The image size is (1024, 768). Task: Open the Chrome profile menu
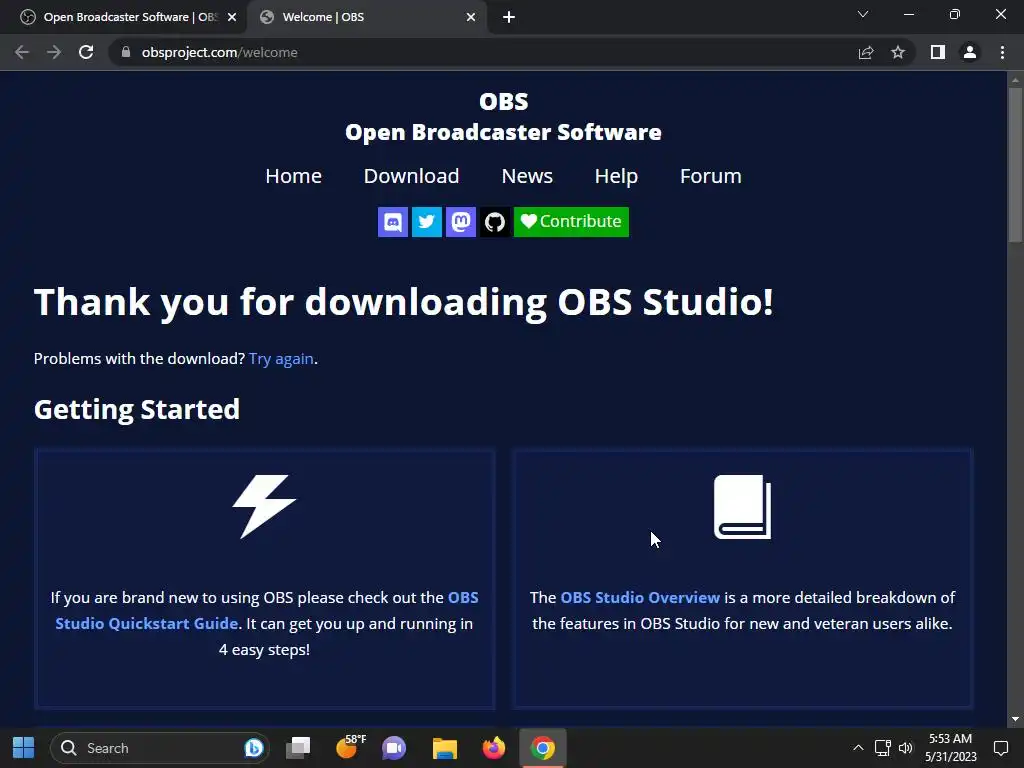pyautogui.click(x=970, y=52)
